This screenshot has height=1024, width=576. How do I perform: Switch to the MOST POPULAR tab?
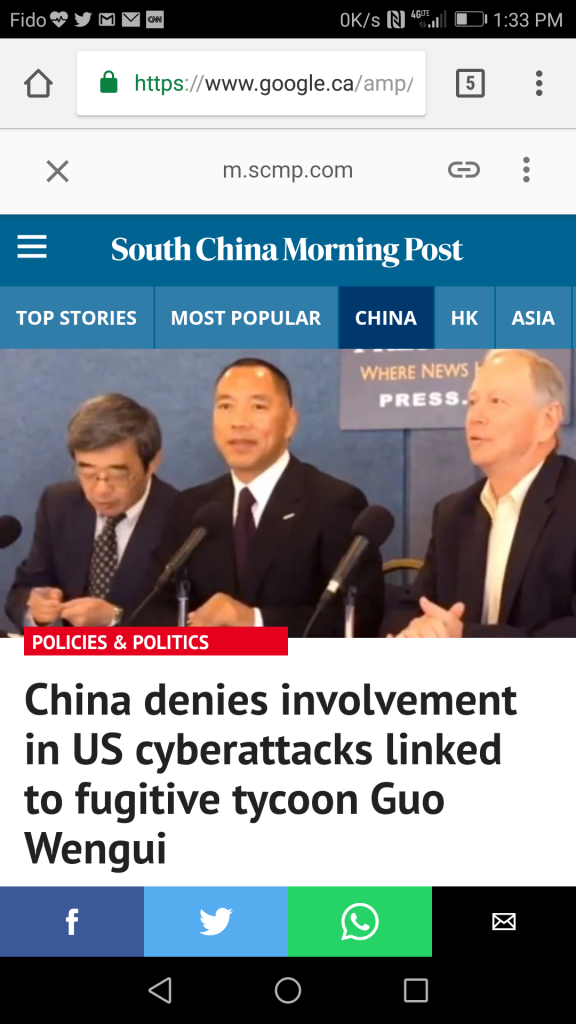pos(246,318)
